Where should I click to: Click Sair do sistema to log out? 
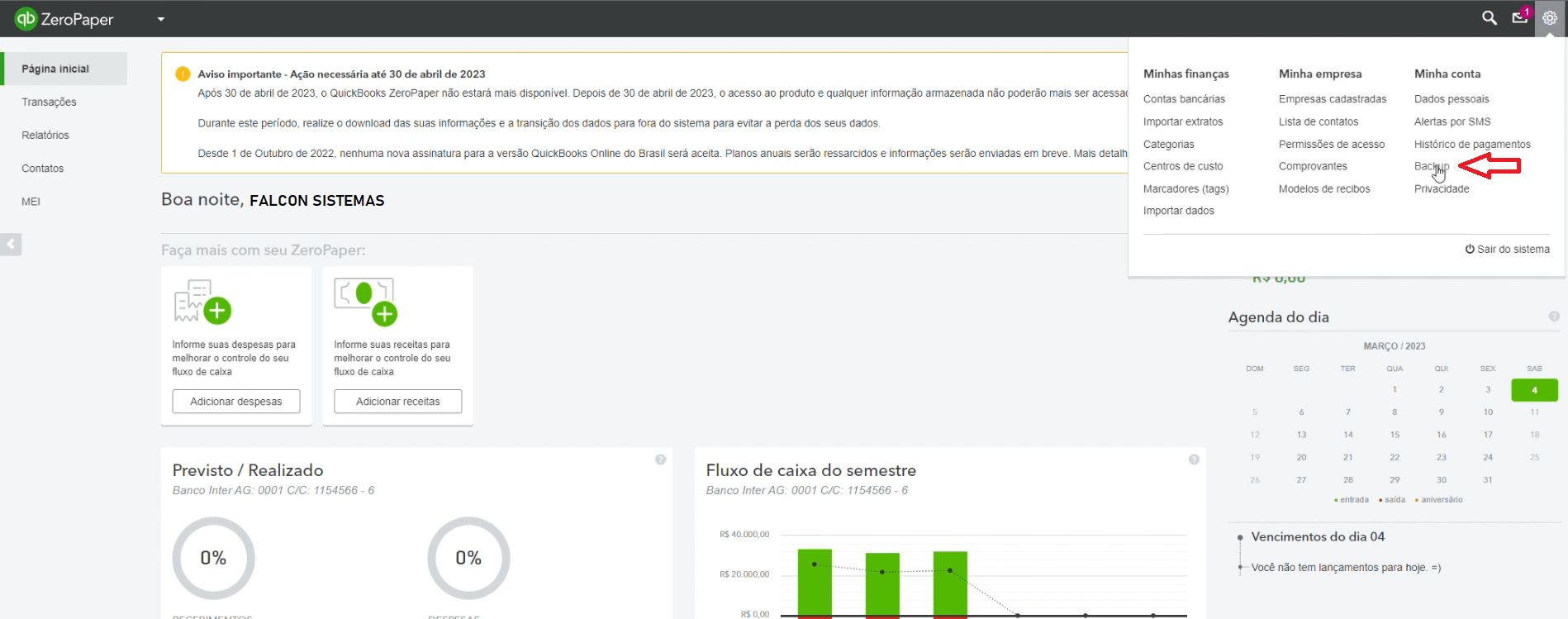1508,249
